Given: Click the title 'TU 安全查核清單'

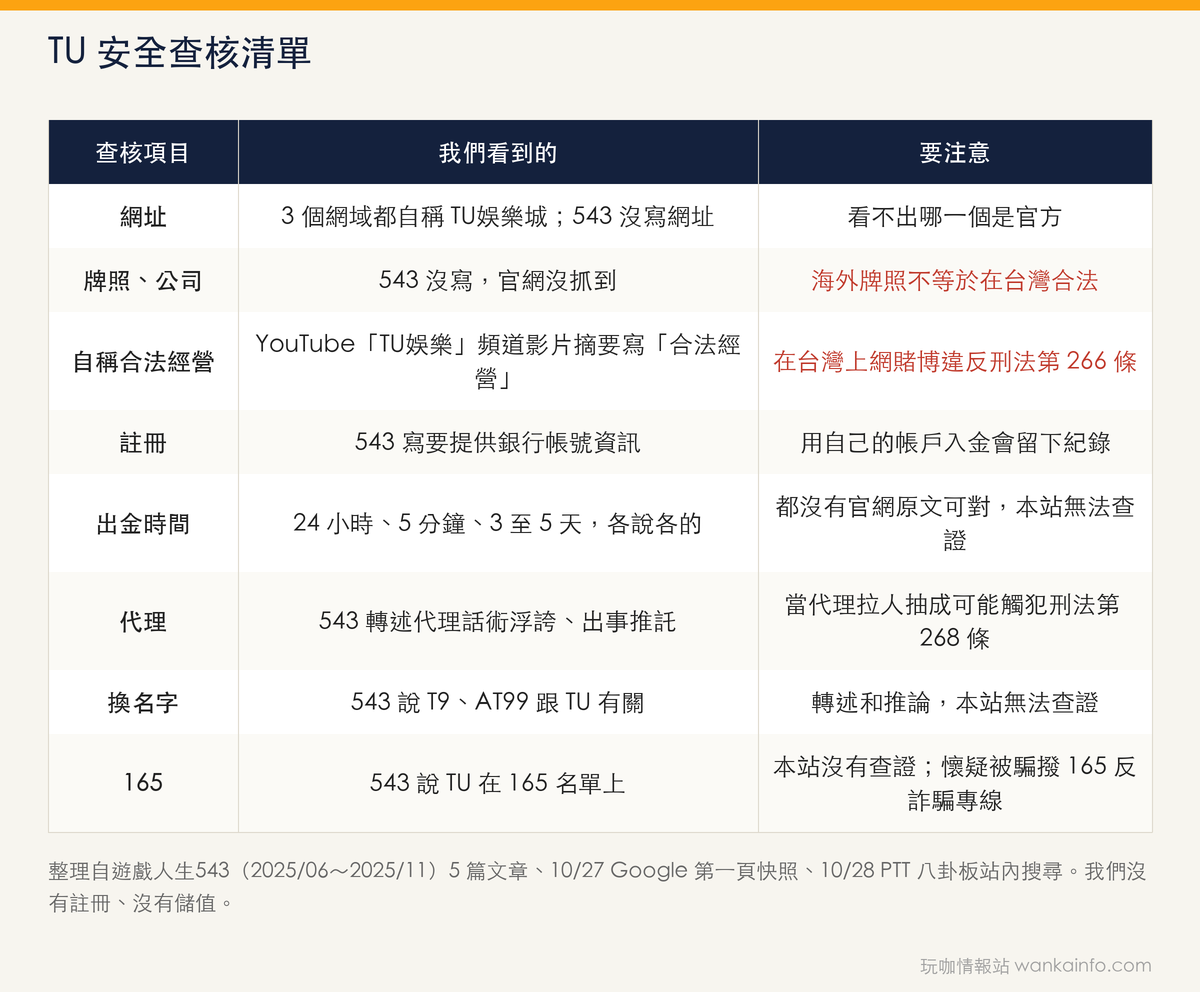Looking at the screenshot, I should [179, 53].
